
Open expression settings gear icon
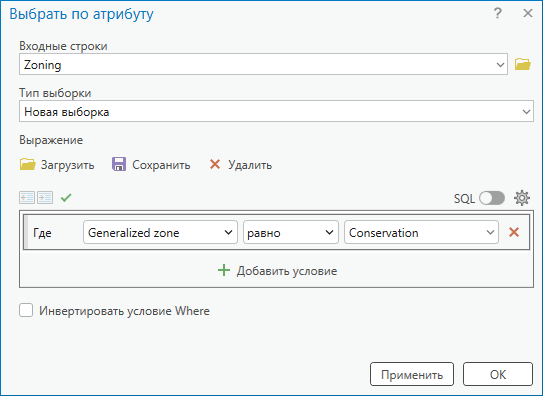pyautogui.click(x=522, y=198)
